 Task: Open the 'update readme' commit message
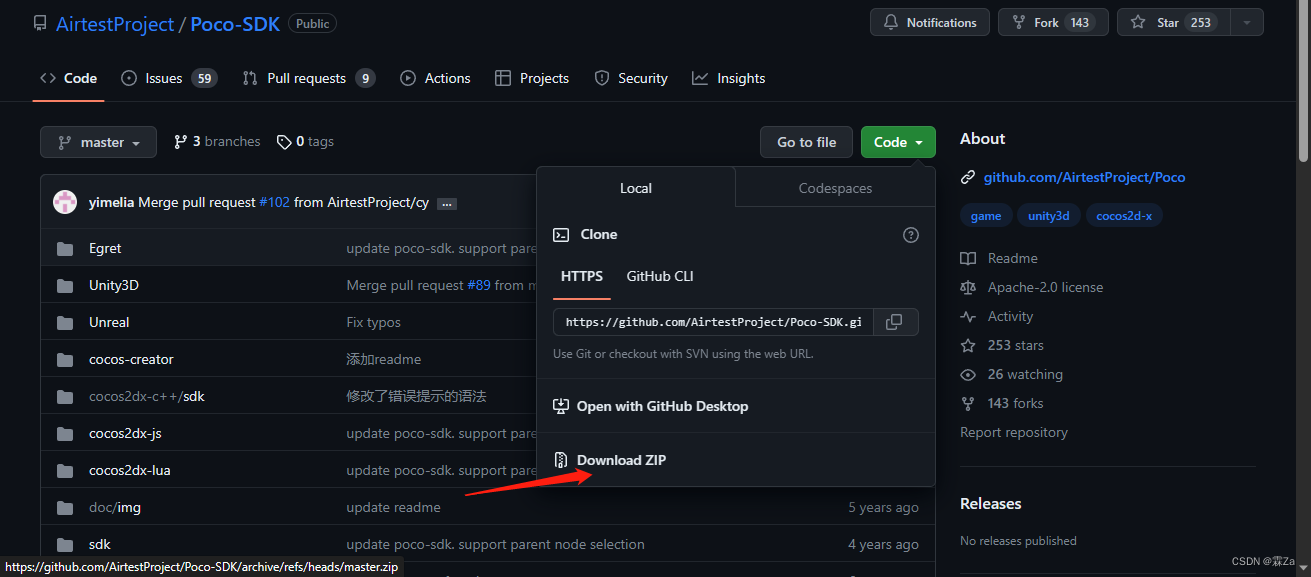(x=393, y=507)
